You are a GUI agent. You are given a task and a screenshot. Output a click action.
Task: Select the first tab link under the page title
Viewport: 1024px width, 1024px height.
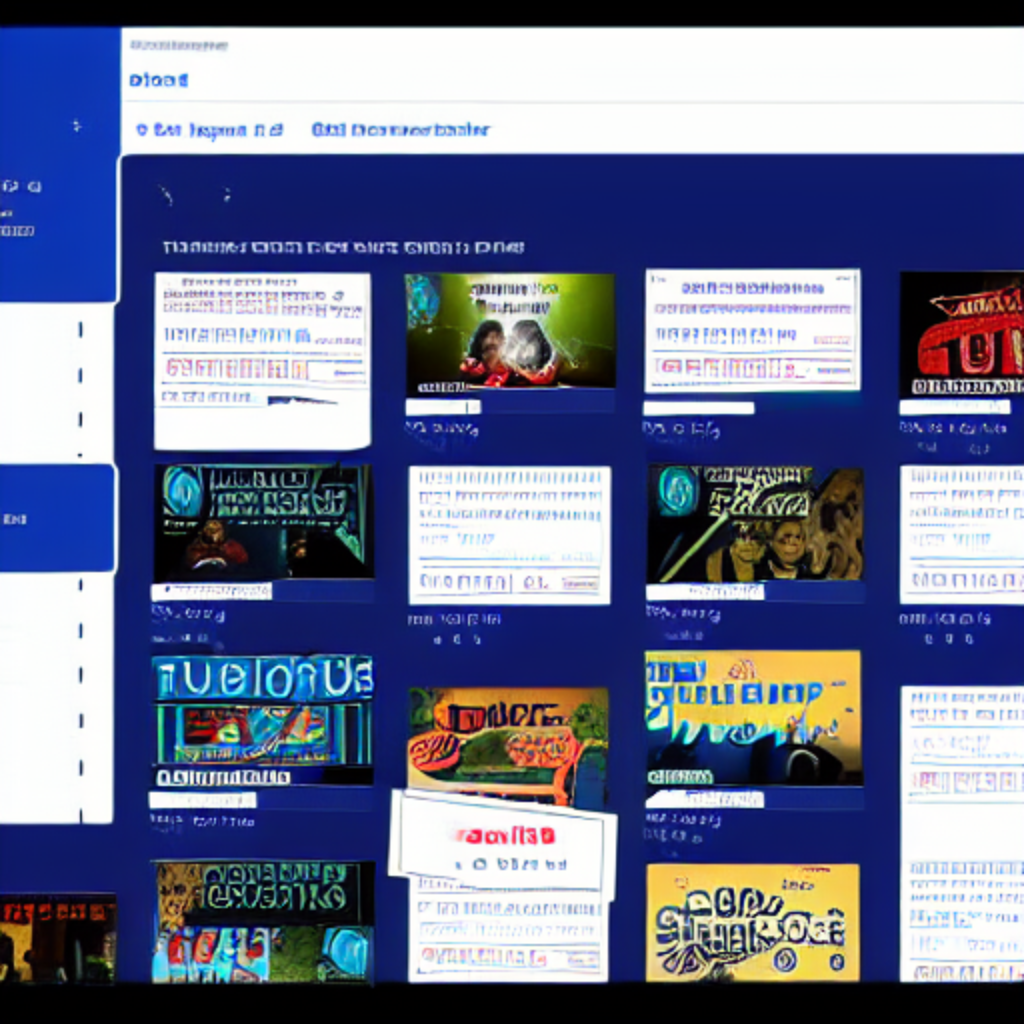point(209,130)
